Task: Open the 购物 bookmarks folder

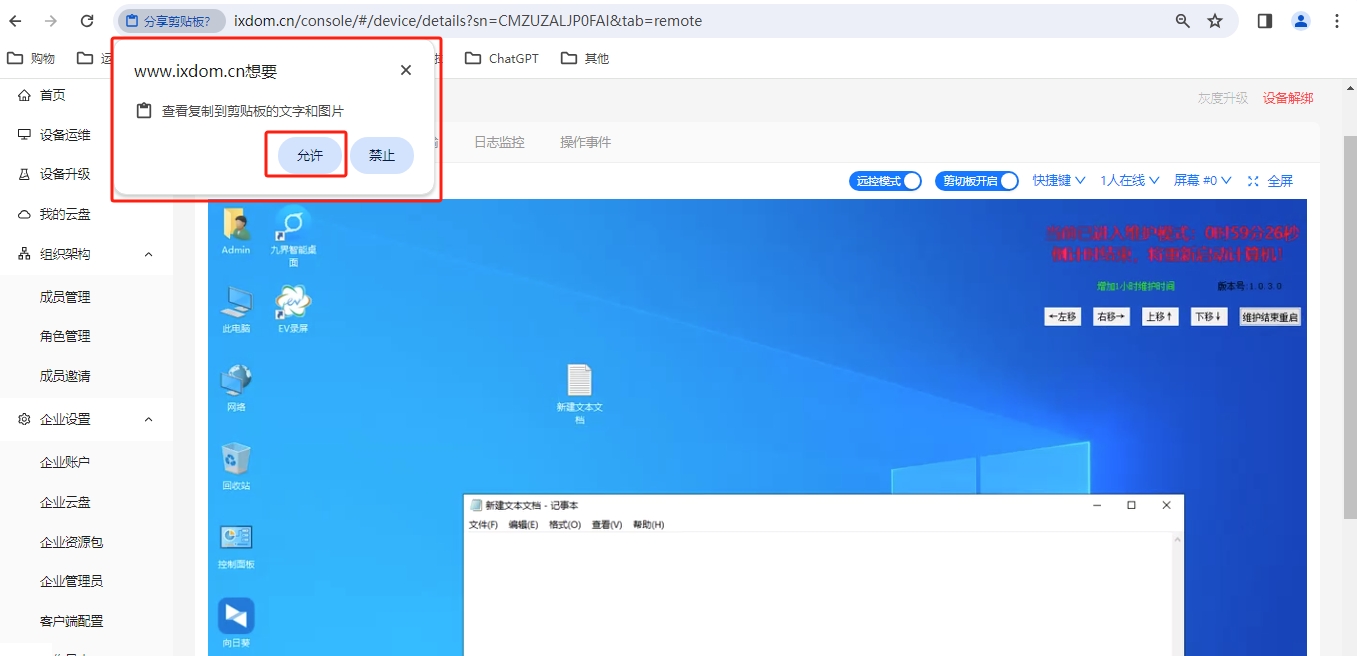Action: [x=31, y=58]
